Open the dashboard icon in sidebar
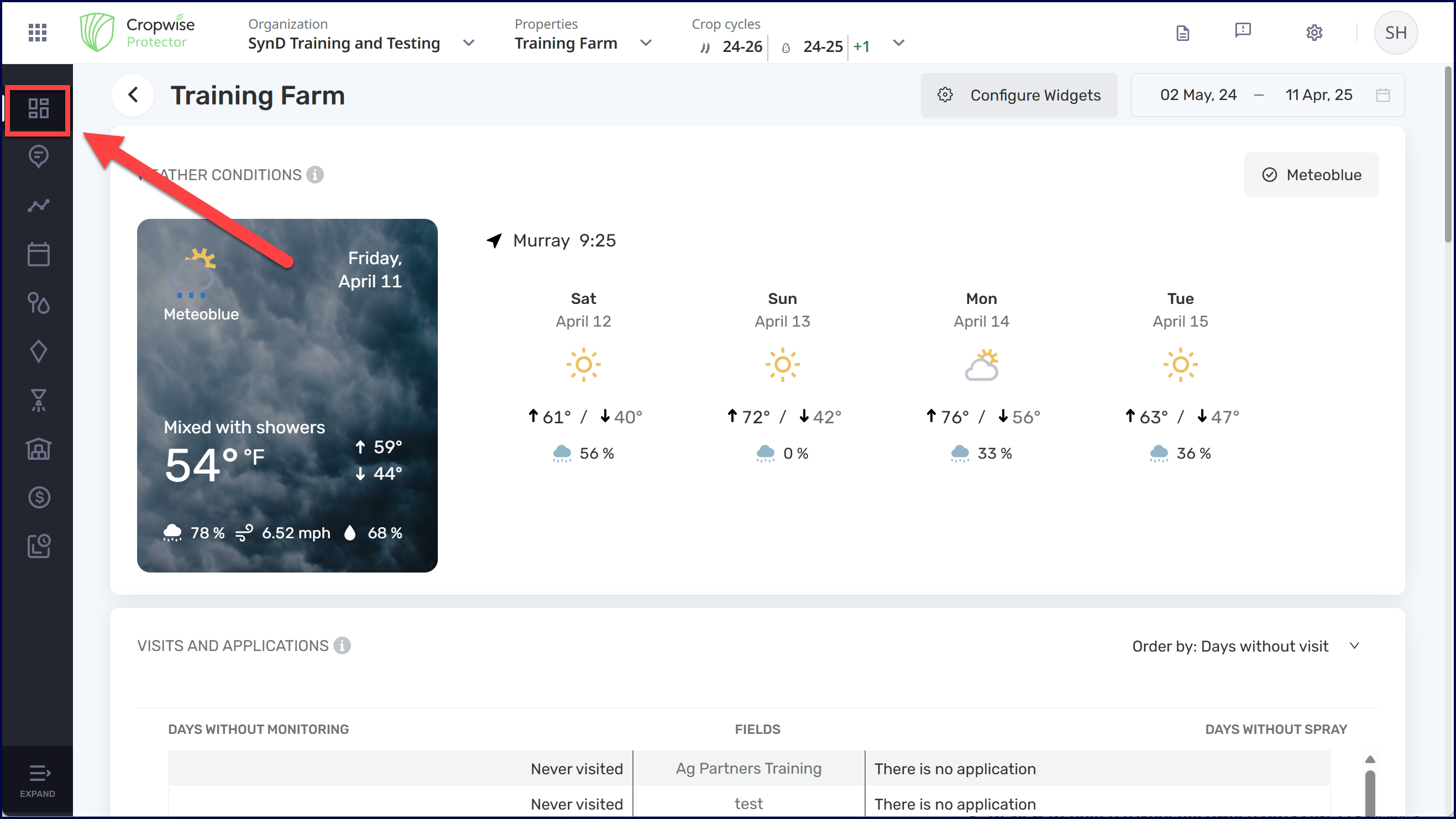1456x819 pixels. pos(39,108)
